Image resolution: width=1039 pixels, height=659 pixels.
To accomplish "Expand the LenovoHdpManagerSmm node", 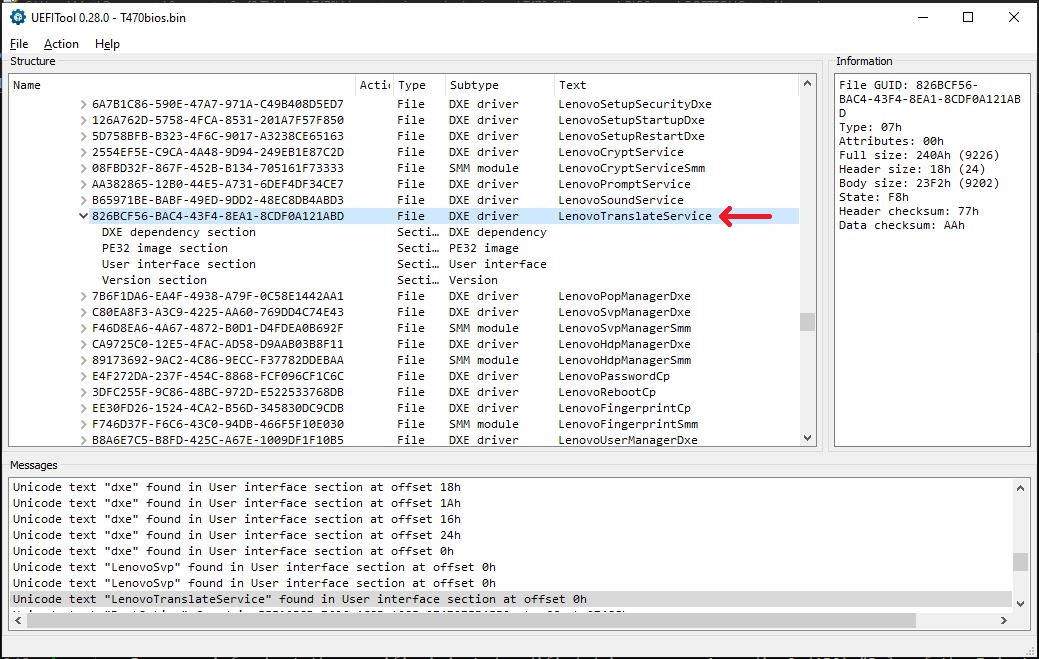I will (83, 360).
